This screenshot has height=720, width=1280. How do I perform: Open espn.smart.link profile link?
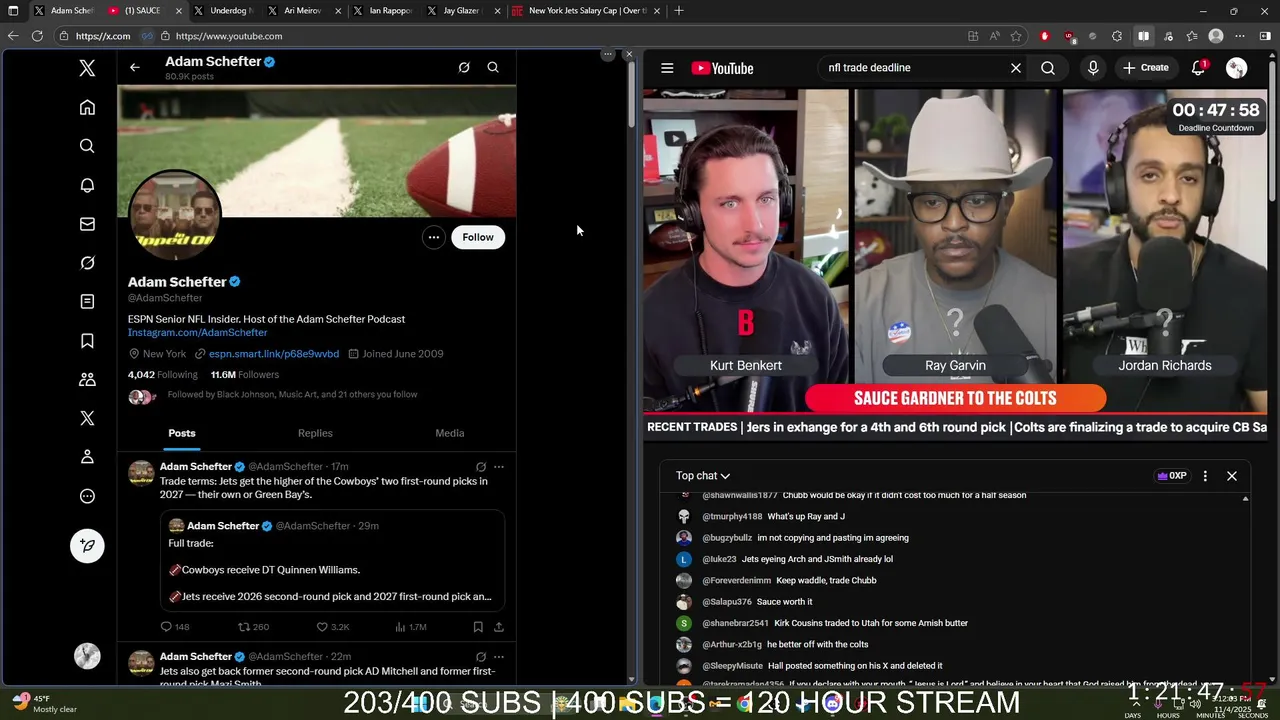point(274,354)
